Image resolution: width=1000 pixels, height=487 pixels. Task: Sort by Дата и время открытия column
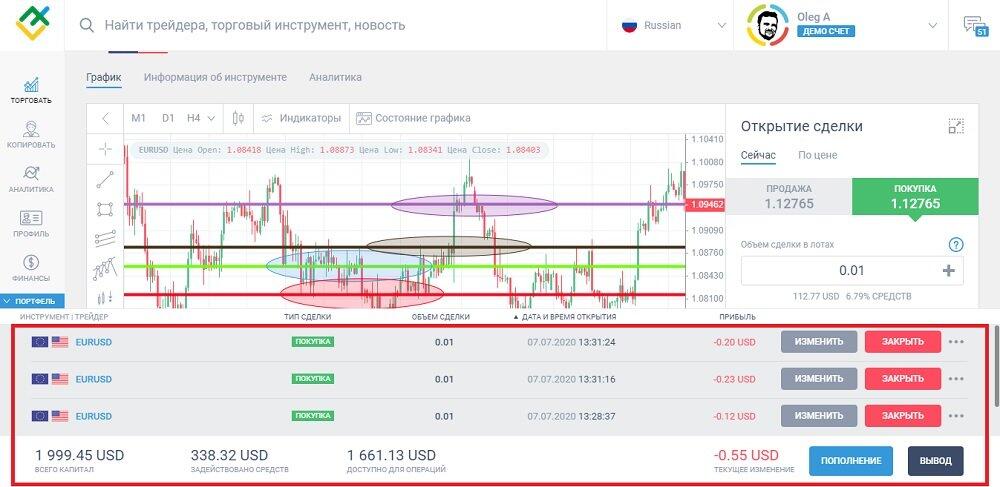pyautogui.click(x=564, y=317)
